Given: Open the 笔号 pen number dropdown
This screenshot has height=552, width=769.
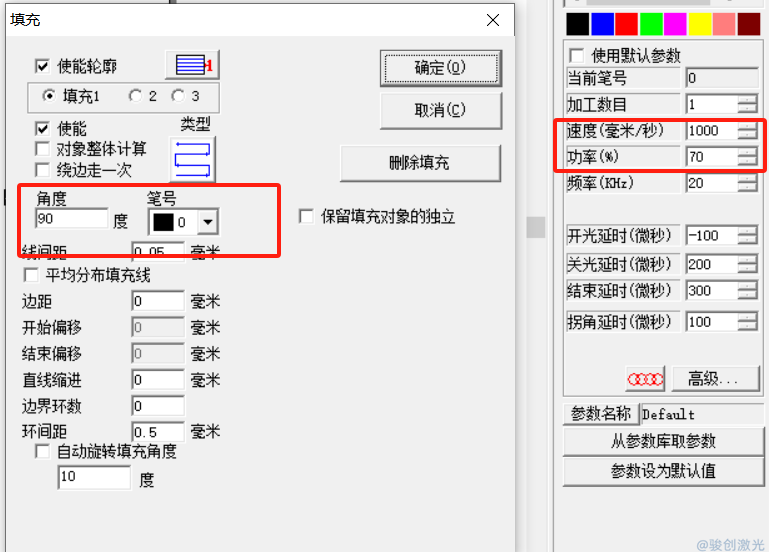Looking at the screenshot, I should (x=208, y=222).
